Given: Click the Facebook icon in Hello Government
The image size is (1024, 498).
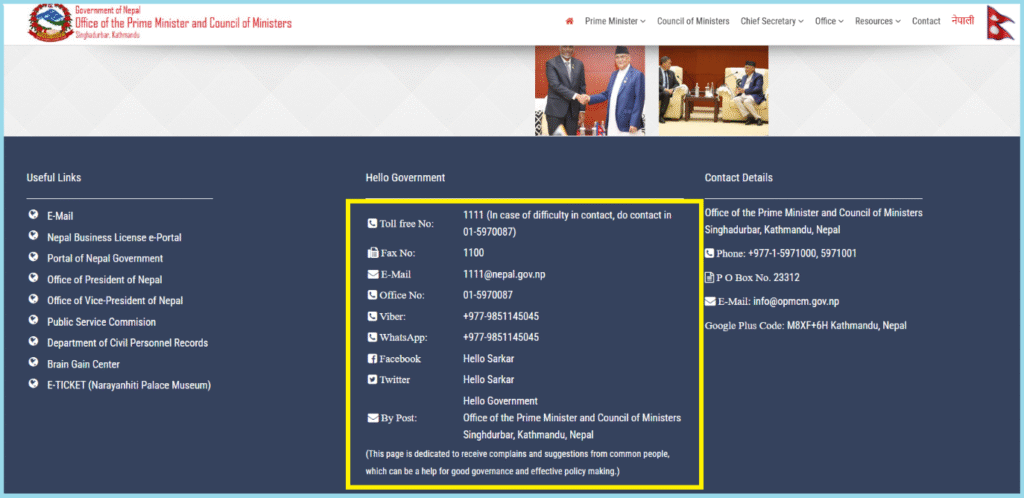Looking at the screenshot, I should pyautogui.click(x=373, y=359).
